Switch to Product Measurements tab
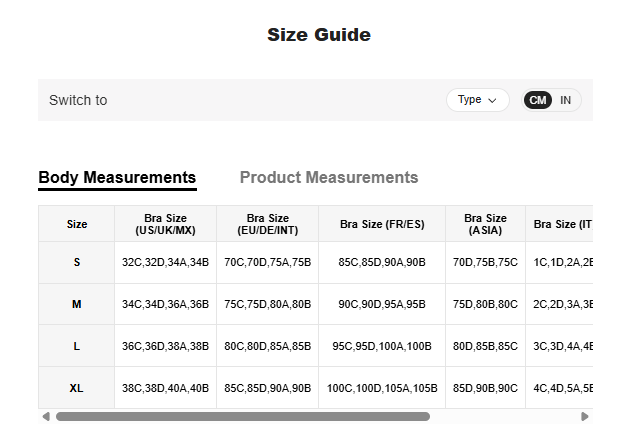 pos(329,177)
